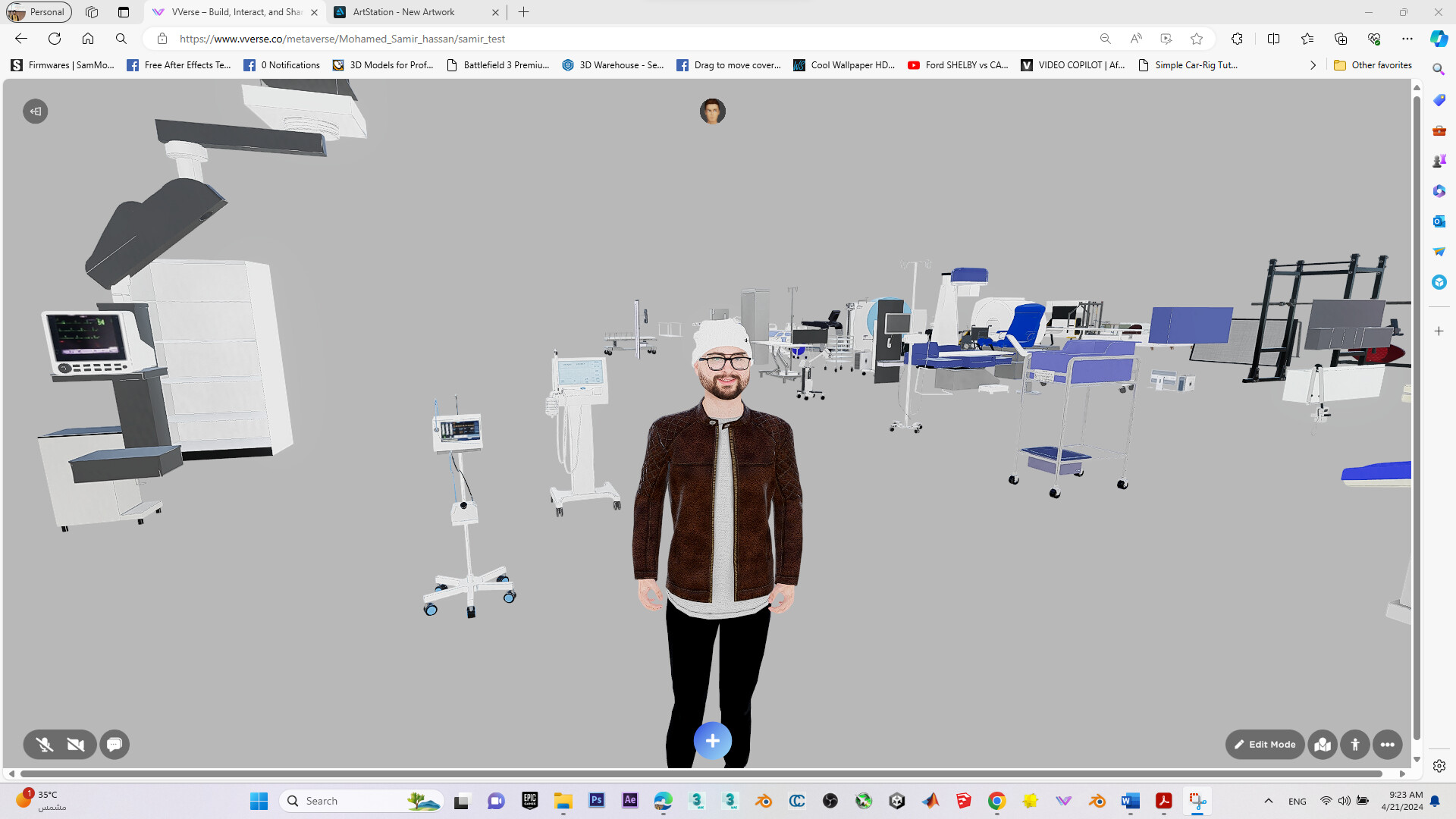Open Blender from the taskbar
The height and width of the screenshot is (819, 1456).
[764, 801]
